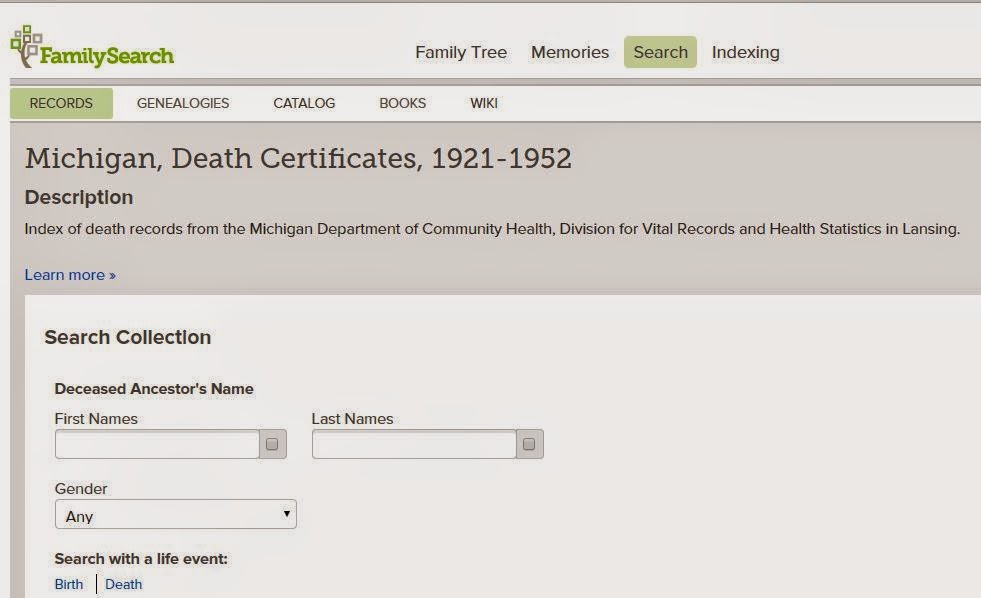Focus the Last Names input field
Viewport: 981px width, 598px height.
[x=414, y=444]
